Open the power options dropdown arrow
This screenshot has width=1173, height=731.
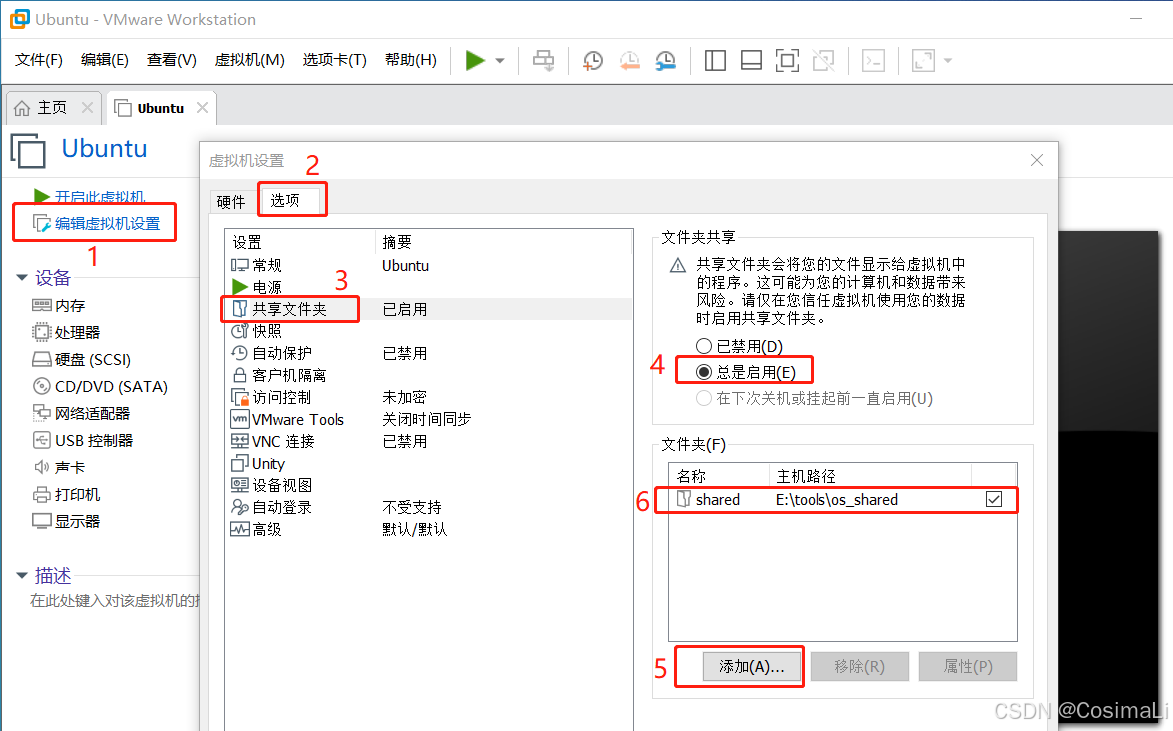[x=500, y=61]
